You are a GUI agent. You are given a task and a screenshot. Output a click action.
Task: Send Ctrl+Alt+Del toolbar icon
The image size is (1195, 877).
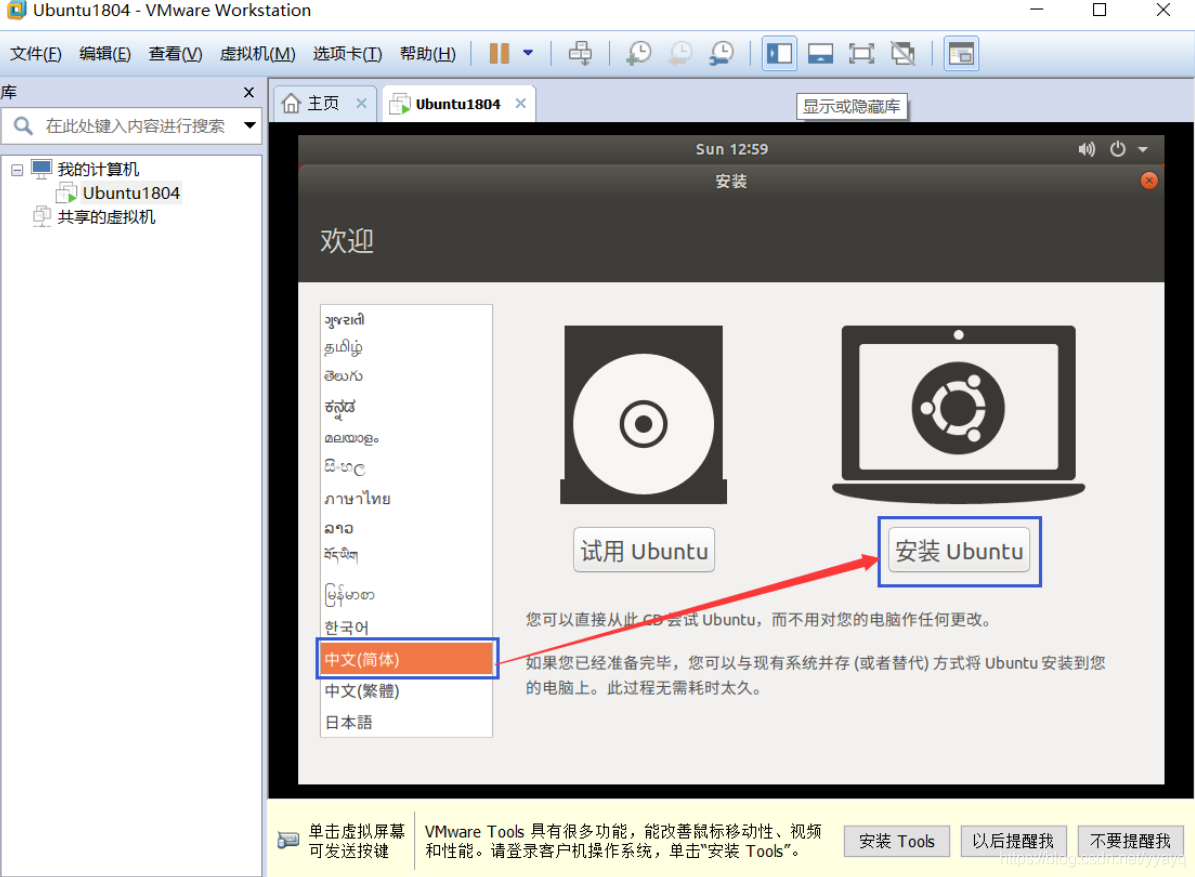(x=580, y=53)
